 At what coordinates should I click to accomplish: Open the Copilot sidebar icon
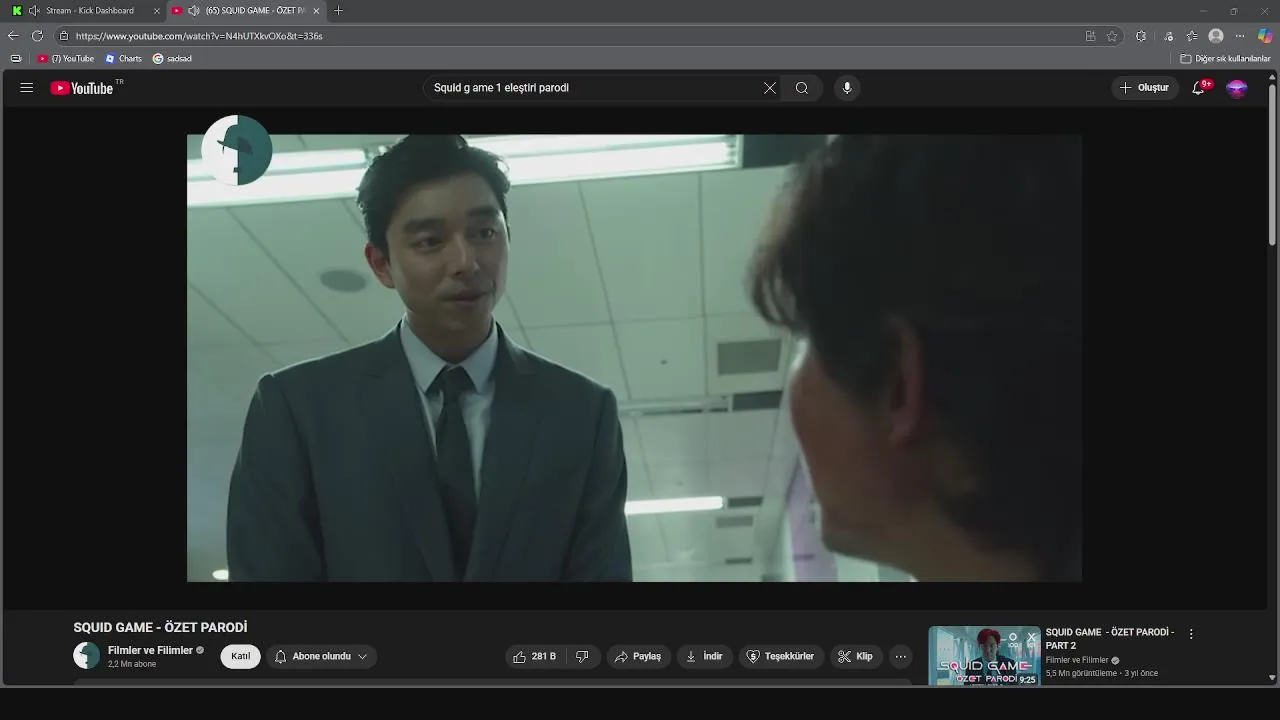coord(1265,36)
